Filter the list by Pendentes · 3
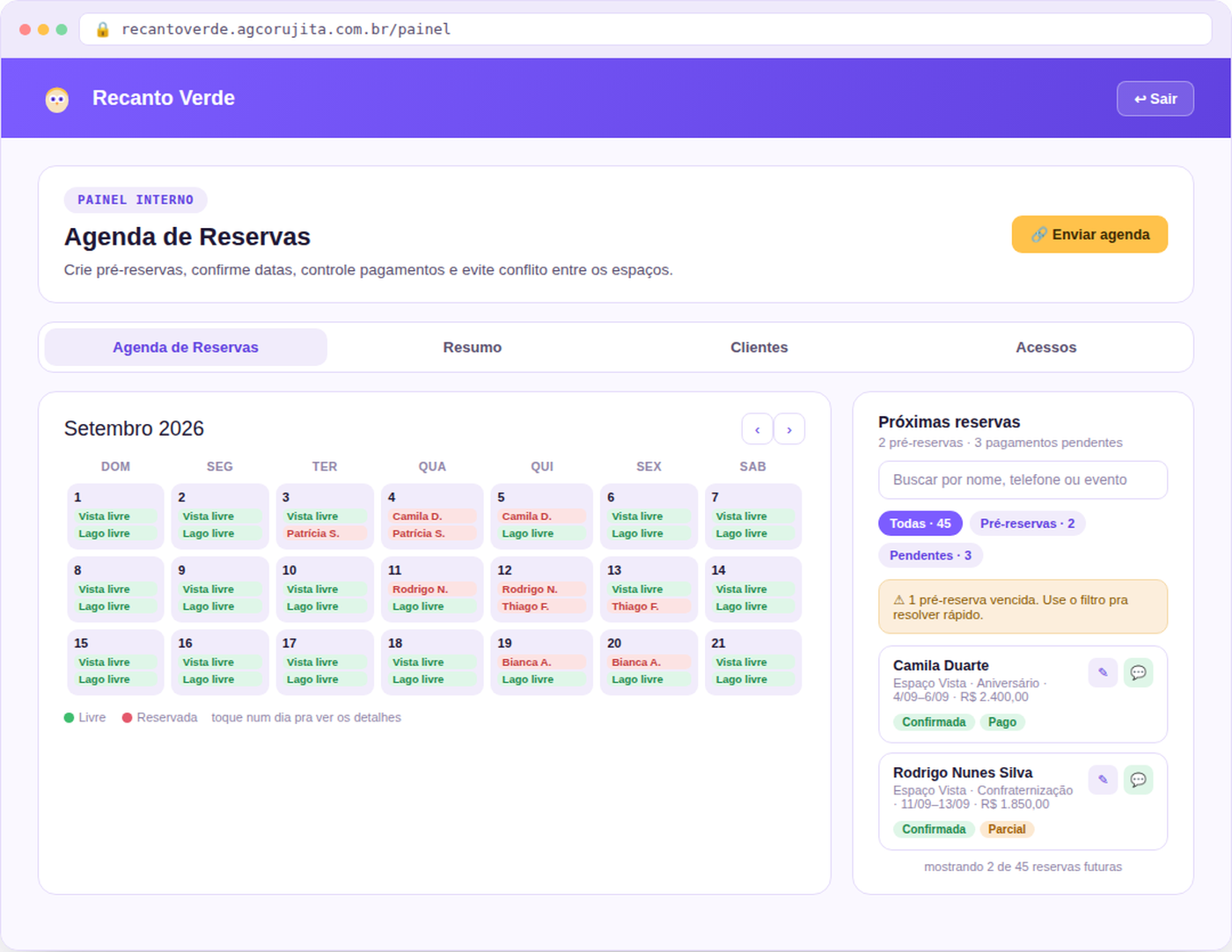Viewport: 1232px width, 952px height. (930, 555)
